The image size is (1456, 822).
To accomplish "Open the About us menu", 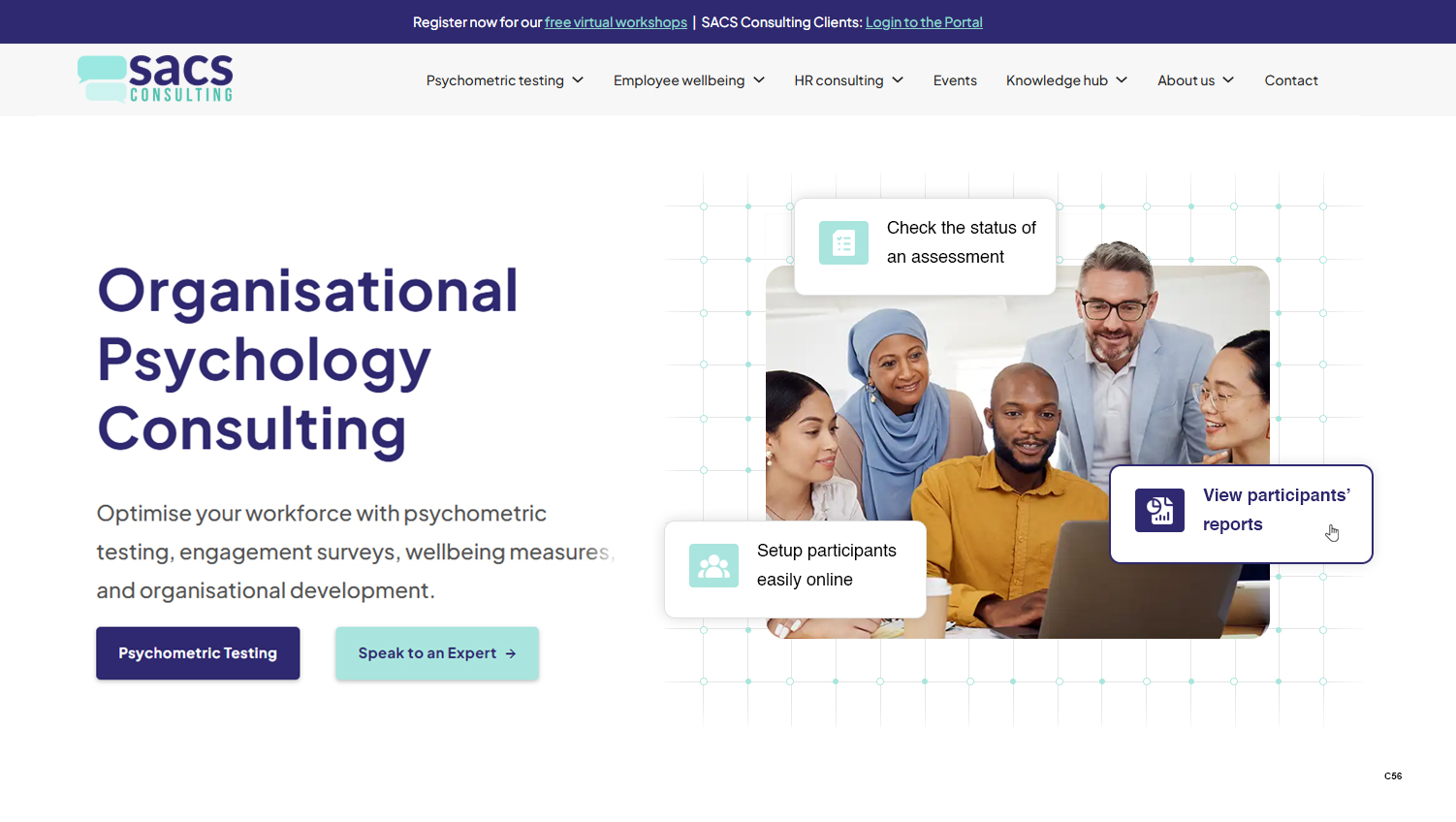I will tap(1196, 80).
